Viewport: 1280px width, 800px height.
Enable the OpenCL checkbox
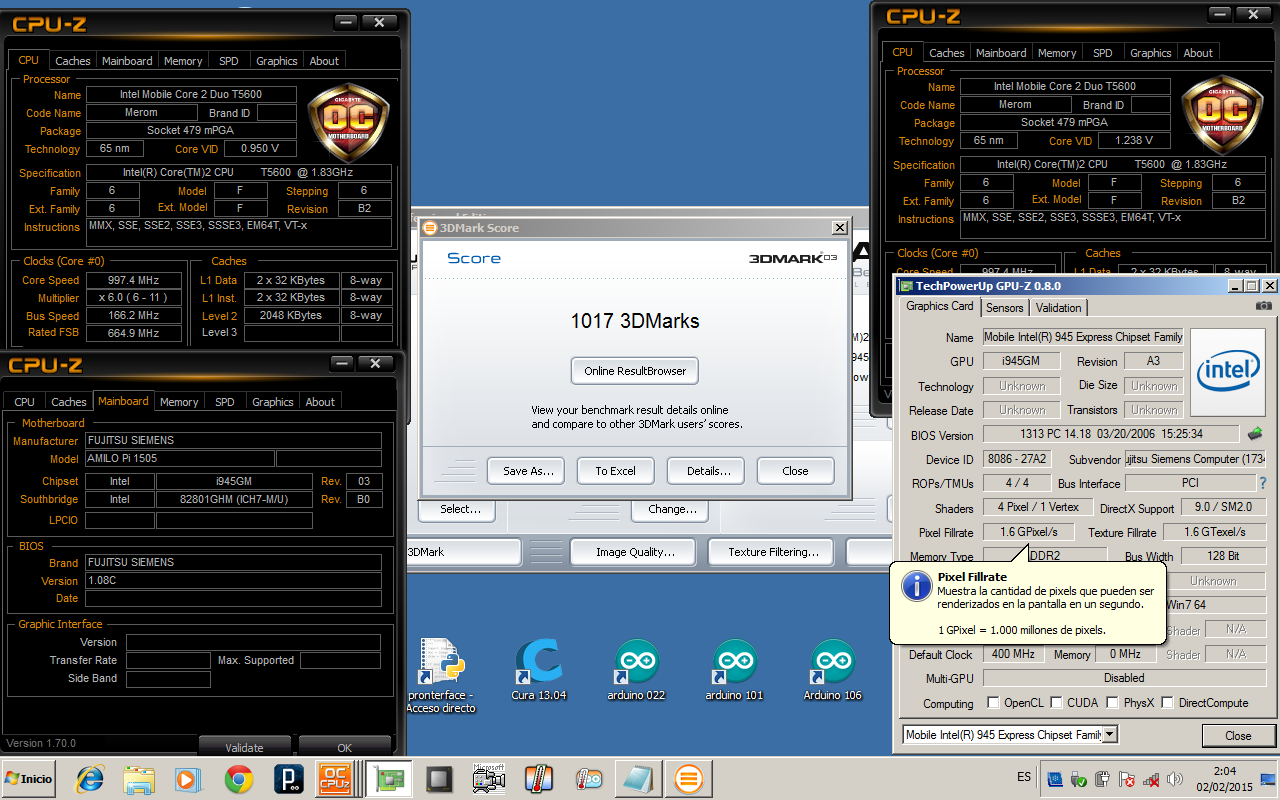[x=993, y=703]
